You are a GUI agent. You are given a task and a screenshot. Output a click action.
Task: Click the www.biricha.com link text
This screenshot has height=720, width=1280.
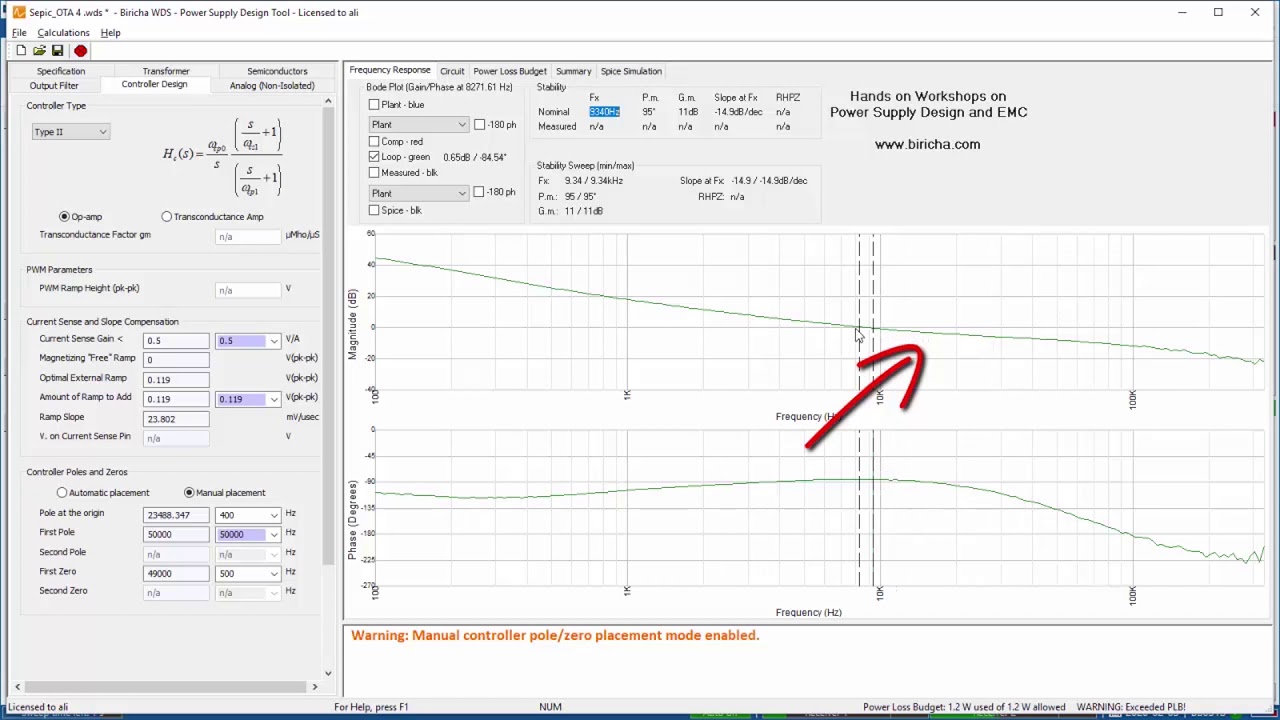pyautogui.click(x=927, y=144)
